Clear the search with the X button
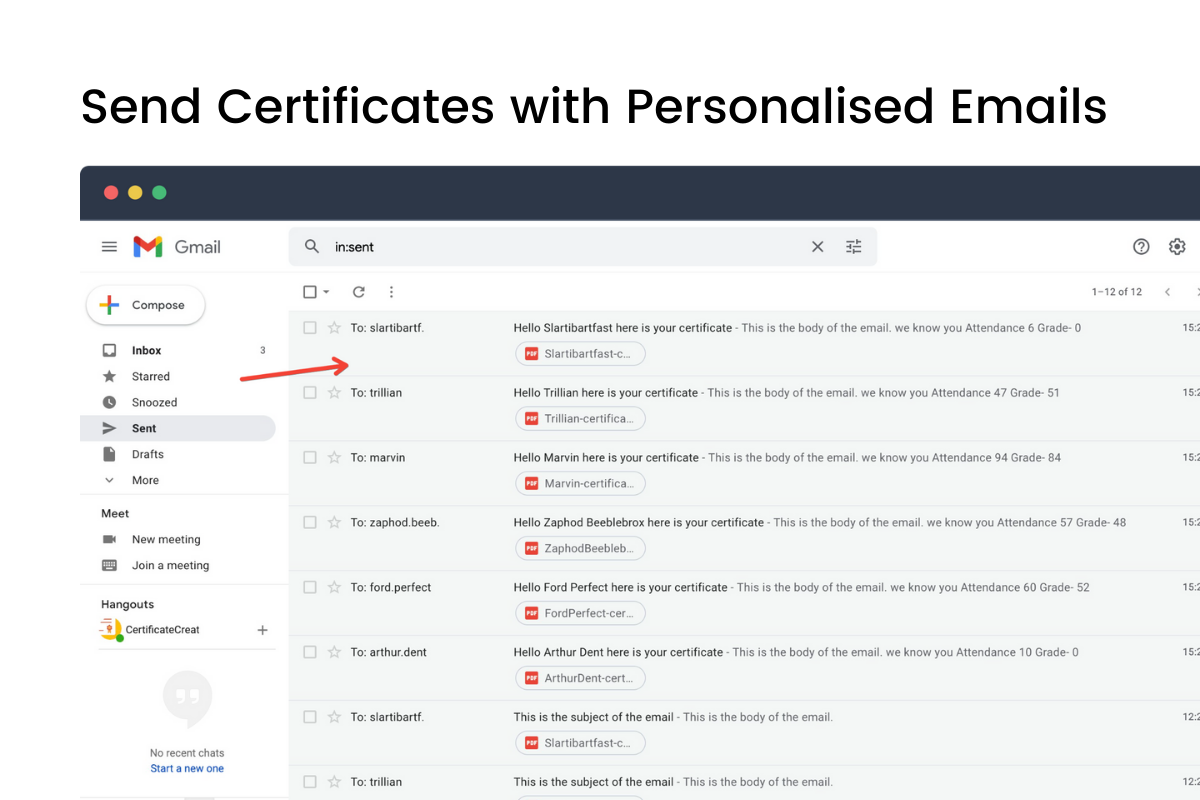 [x=817, y=246]
